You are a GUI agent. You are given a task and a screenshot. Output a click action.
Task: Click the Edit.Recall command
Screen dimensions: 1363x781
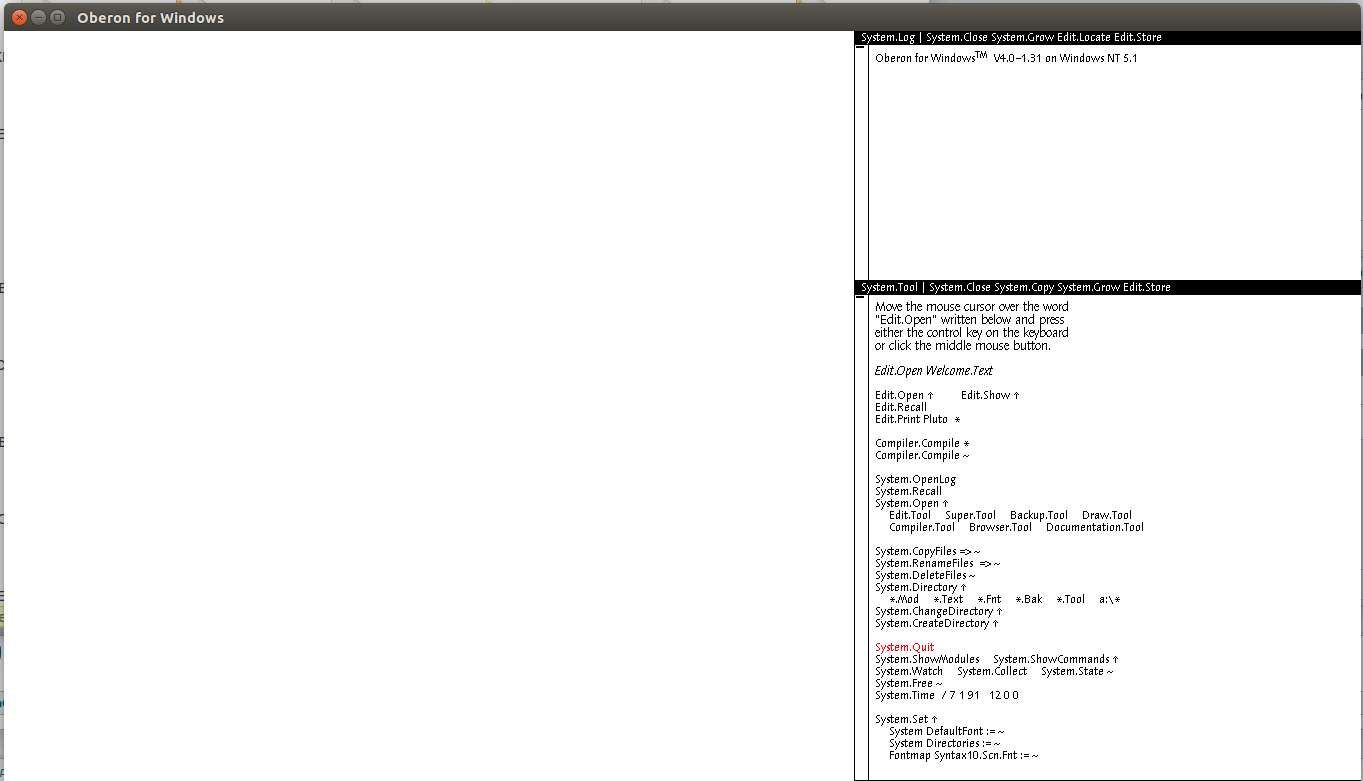tap(901, 408)
